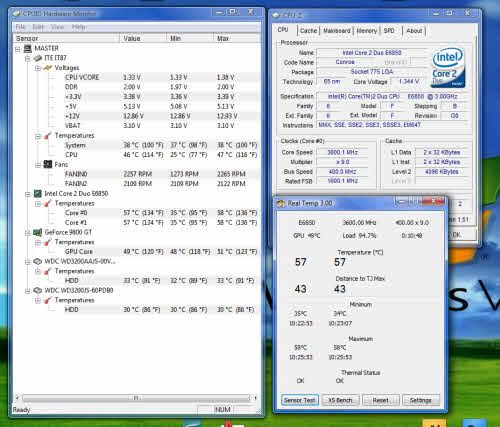Image resolution: width=500 pixels, height=427 pixels.
Task: Click thermometer icon beside ITE IT87 Temperatures
Action: (x=48, y=136)
